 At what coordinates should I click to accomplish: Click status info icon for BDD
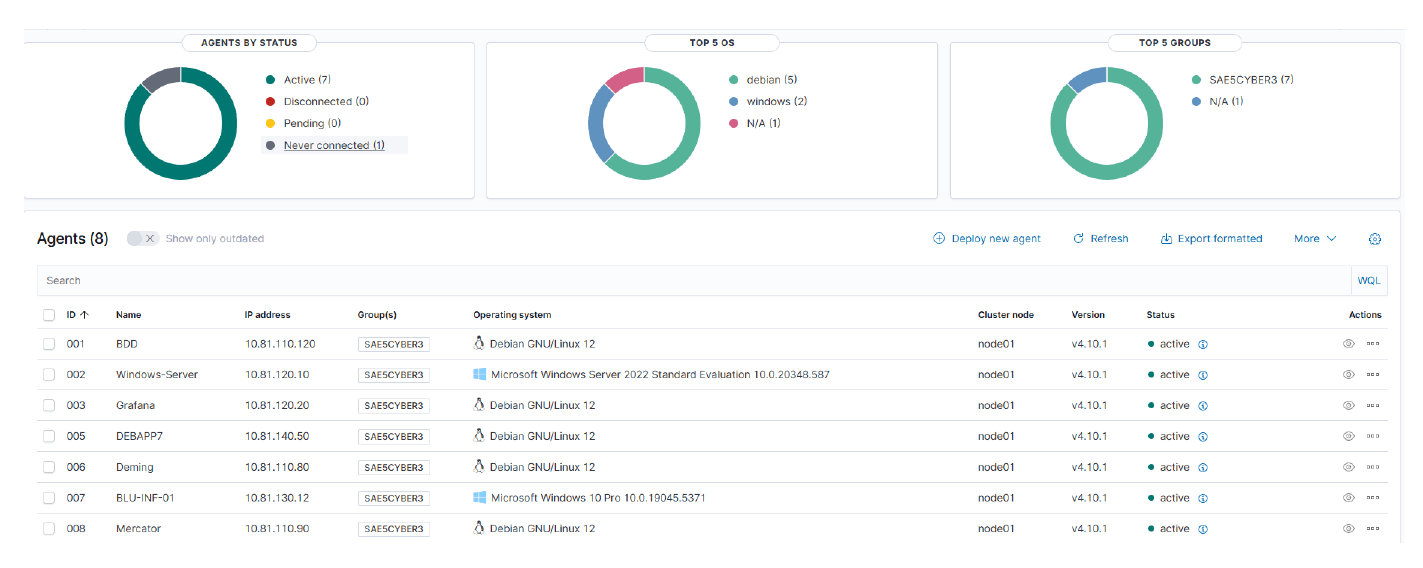1203,344
